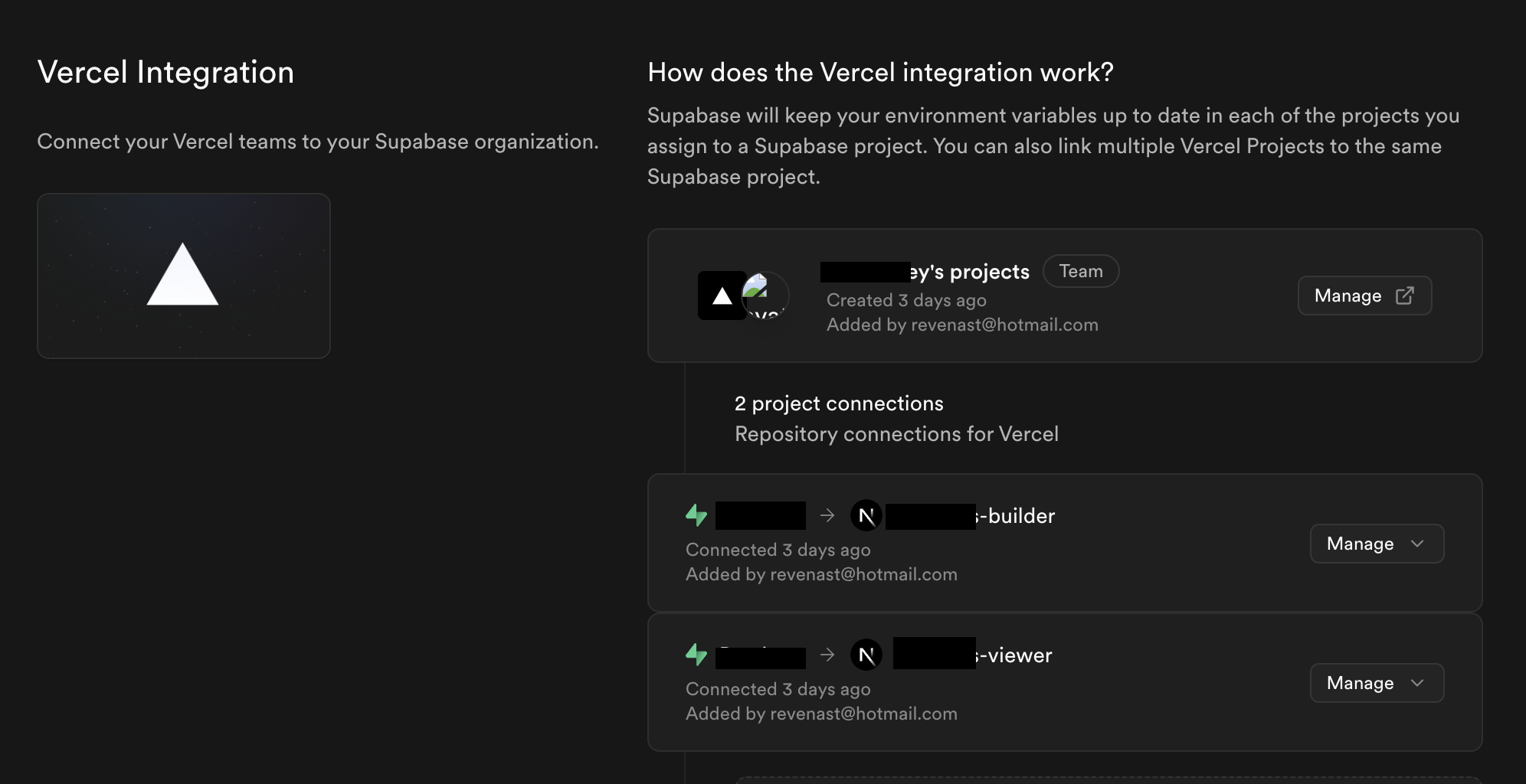
Task: Click the "2 project connections" heading
Action: pos(839,403)
